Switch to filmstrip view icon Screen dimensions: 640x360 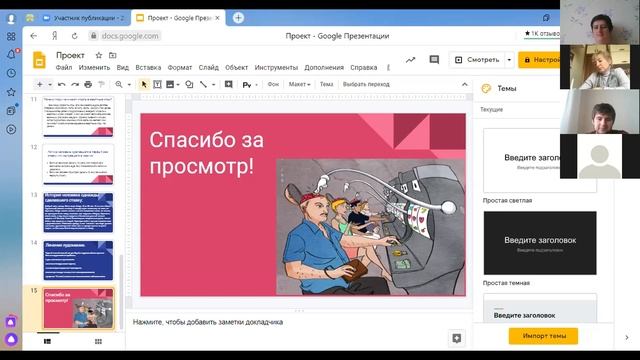[x=47, y=341]
